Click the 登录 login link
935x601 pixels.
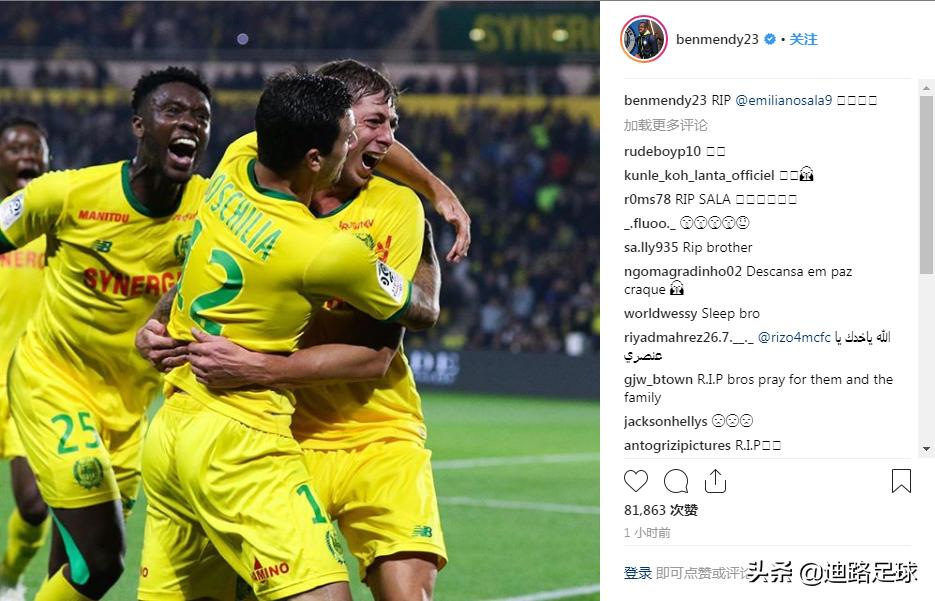(637, 573)
